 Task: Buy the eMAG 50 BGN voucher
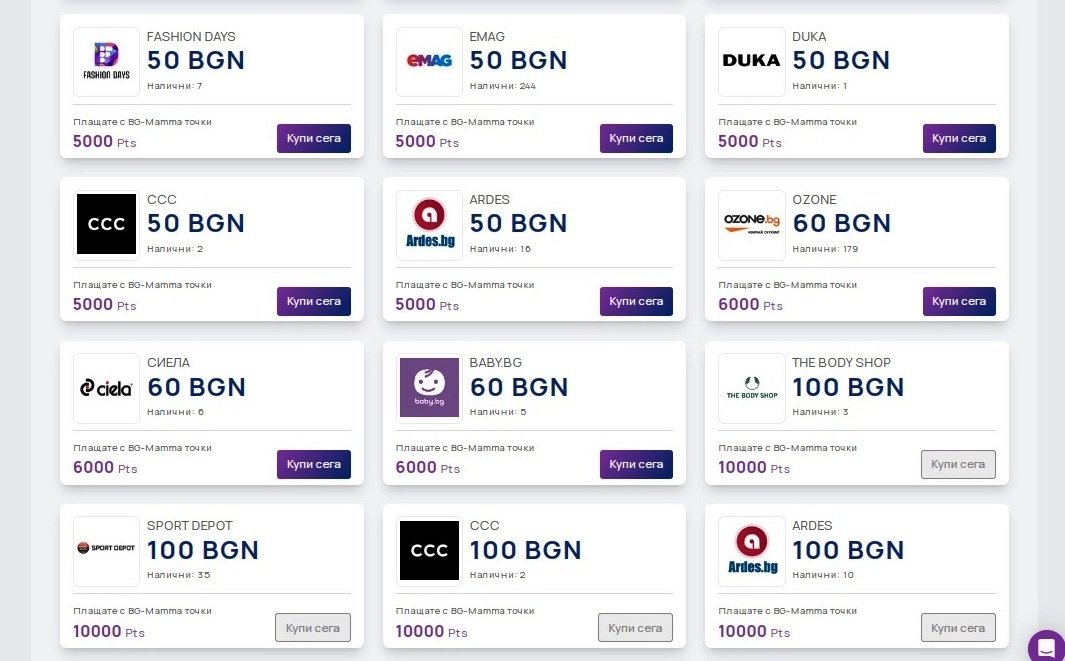coord(636,138)
